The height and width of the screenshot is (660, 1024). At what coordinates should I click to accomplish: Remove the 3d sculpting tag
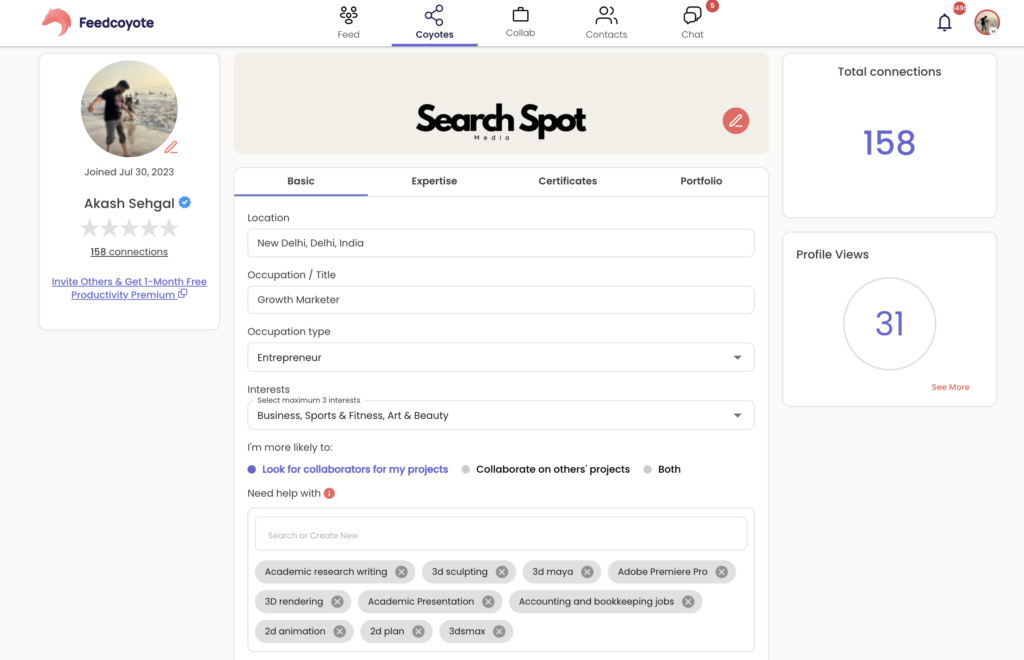click(502, 572)
